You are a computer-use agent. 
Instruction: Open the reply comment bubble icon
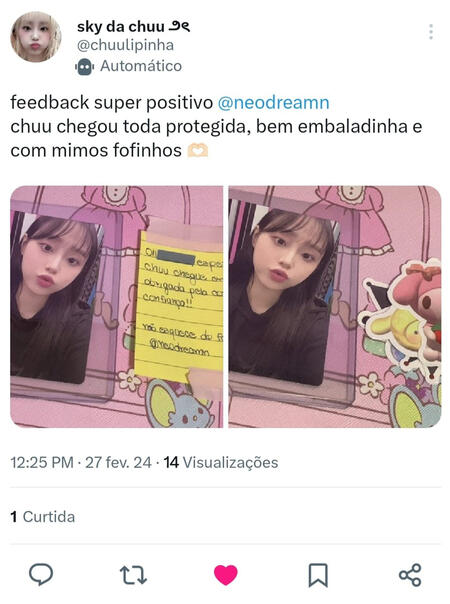pos(41,574)
